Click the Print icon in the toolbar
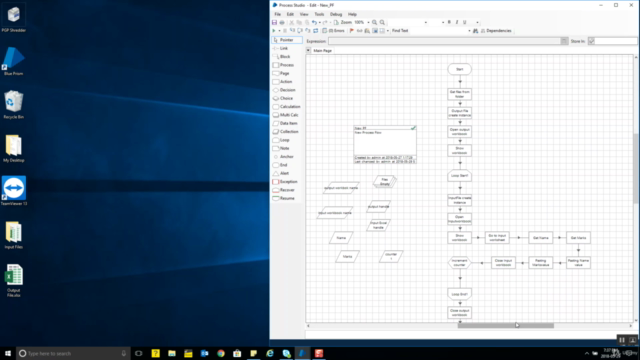The height and width of the screenshot is (360, 640). tap(282, 22)
